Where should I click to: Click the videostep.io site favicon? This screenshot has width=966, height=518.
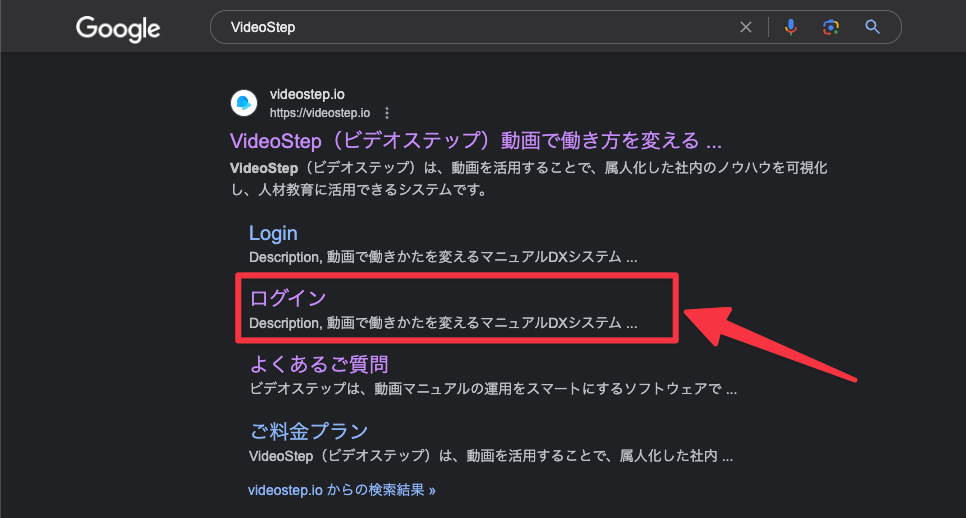tap(244, 103)
